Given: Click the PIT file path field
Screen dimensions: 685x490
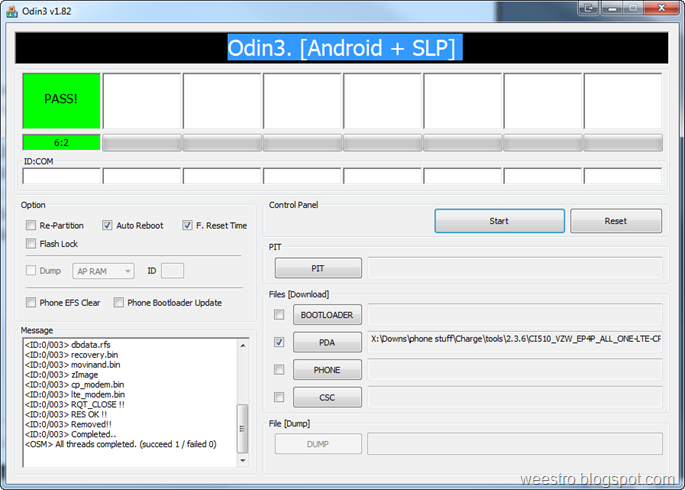Looking at the screenshot, I should 515,268.
